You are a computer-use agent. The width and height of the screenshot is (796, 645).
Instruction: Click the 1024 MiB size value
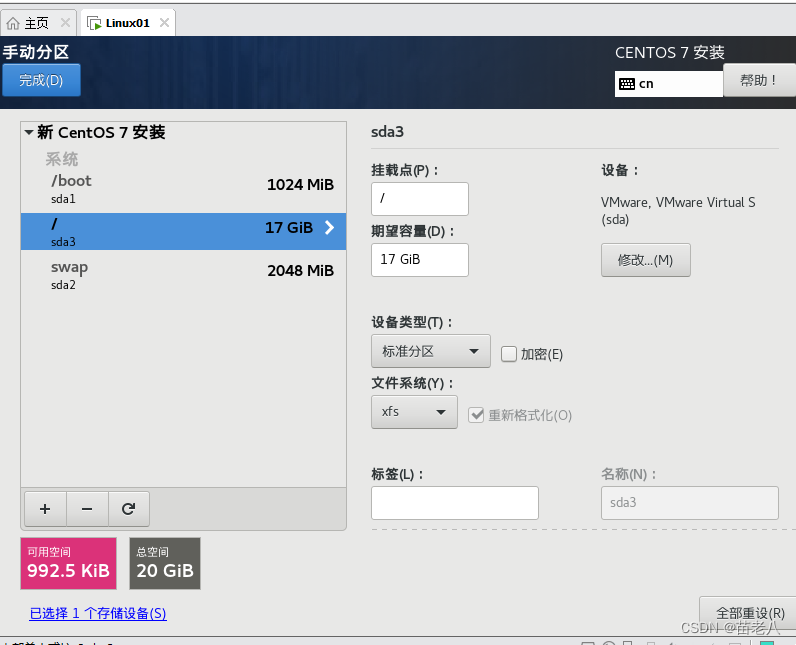[x=301, y=185]
